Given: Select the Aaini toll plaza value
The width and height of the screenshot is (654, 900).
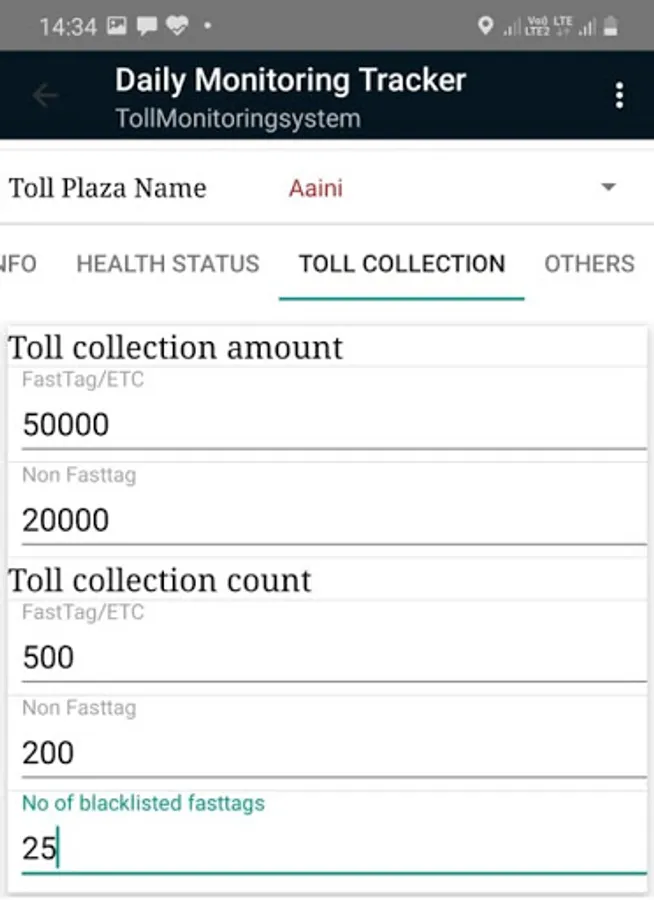Looking at the screenshot, I should point(316,188).
